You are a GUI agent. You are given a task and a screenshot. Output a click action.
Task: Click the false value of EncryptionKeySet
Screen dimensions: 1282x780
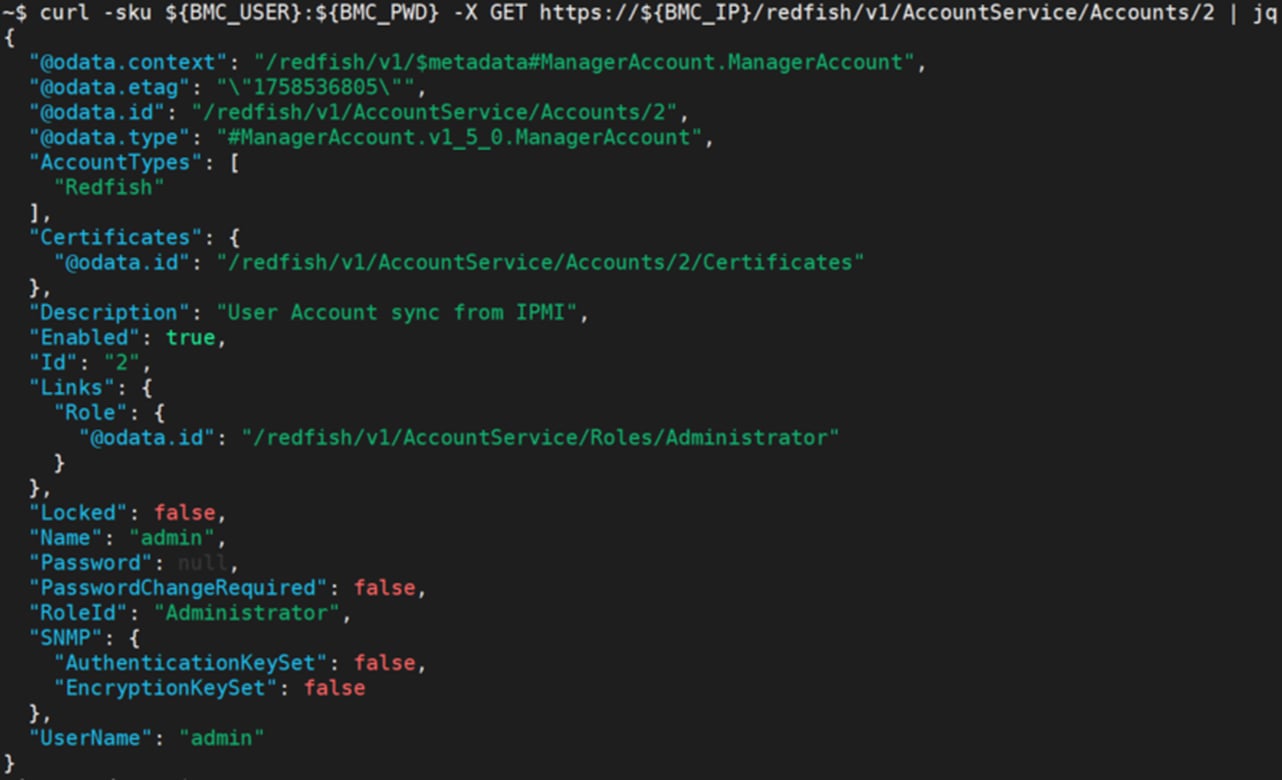[334, 687]
